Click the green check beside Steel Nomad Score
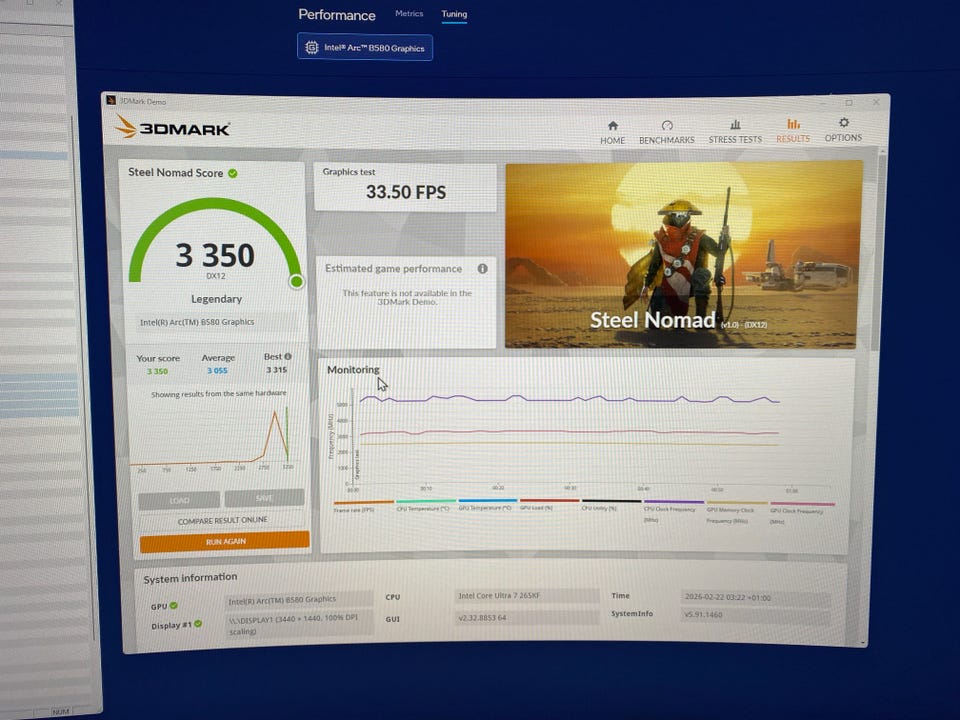960x720 pixels. (x=233, y=173)
